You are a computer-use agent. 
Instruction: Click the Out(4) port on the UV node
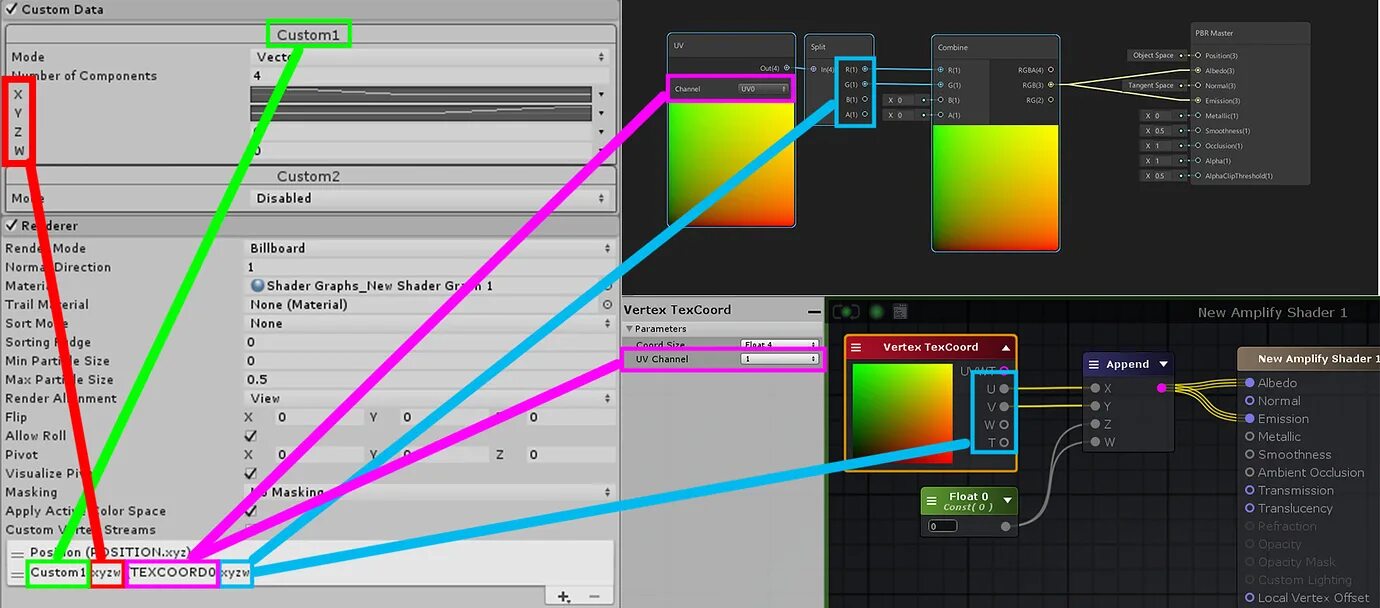tap(787, 68)
